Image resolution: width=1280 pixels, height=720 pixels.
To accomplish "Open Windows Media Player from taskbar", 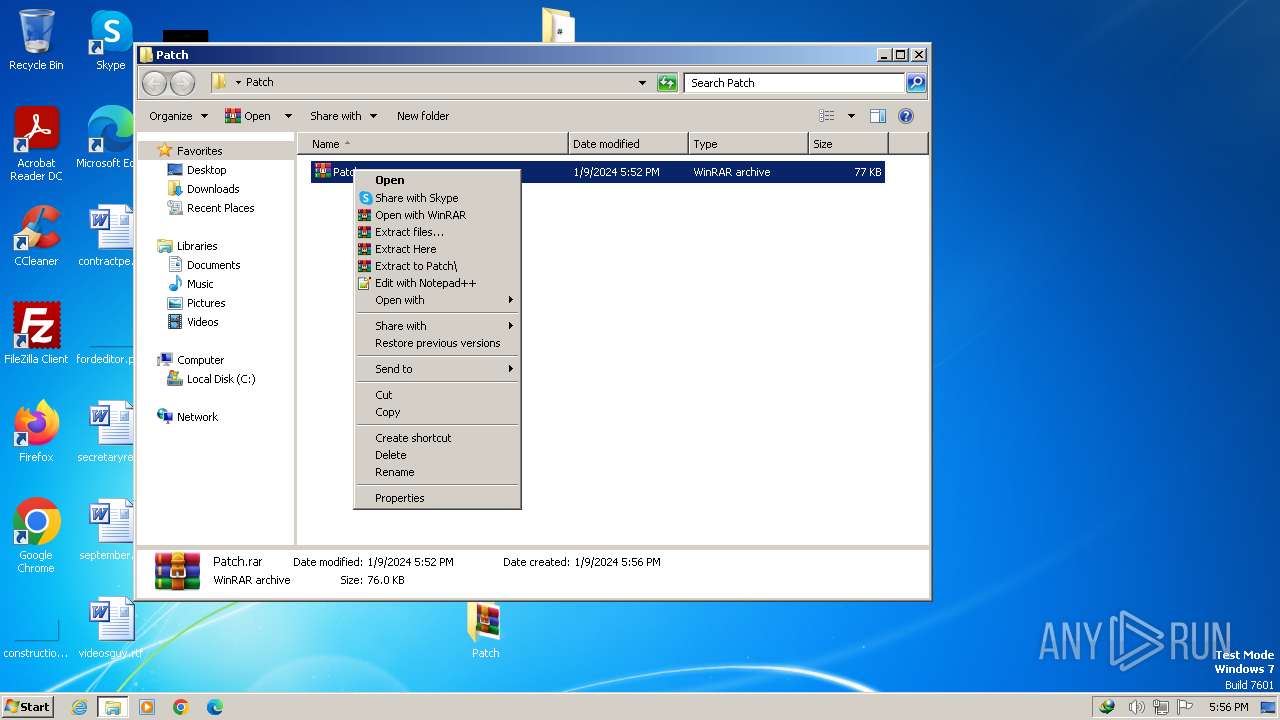I will (147, 707).
